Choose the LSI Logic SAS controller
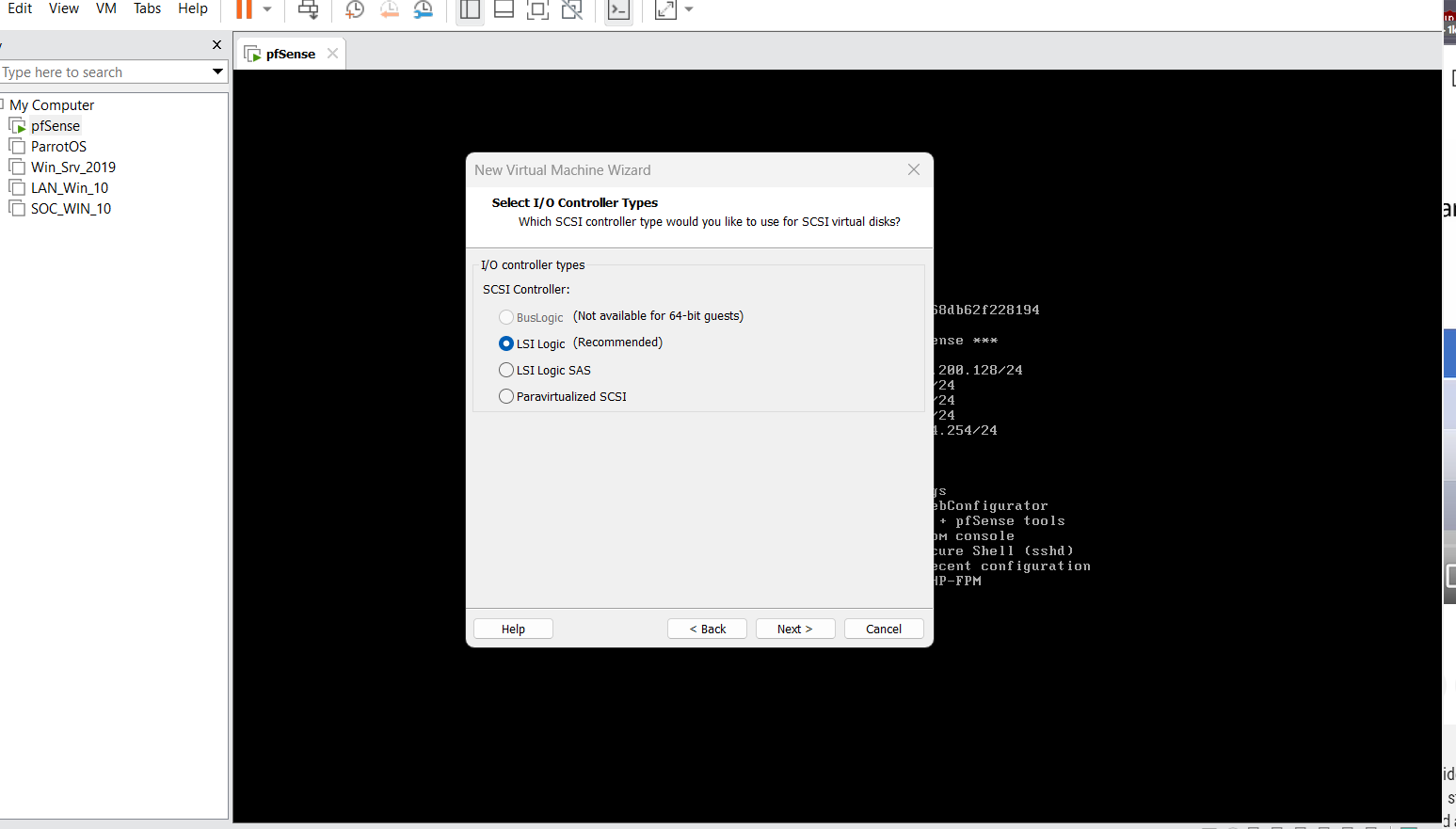The width and height of the screenshot is (1456, 829). coord(506,370)
